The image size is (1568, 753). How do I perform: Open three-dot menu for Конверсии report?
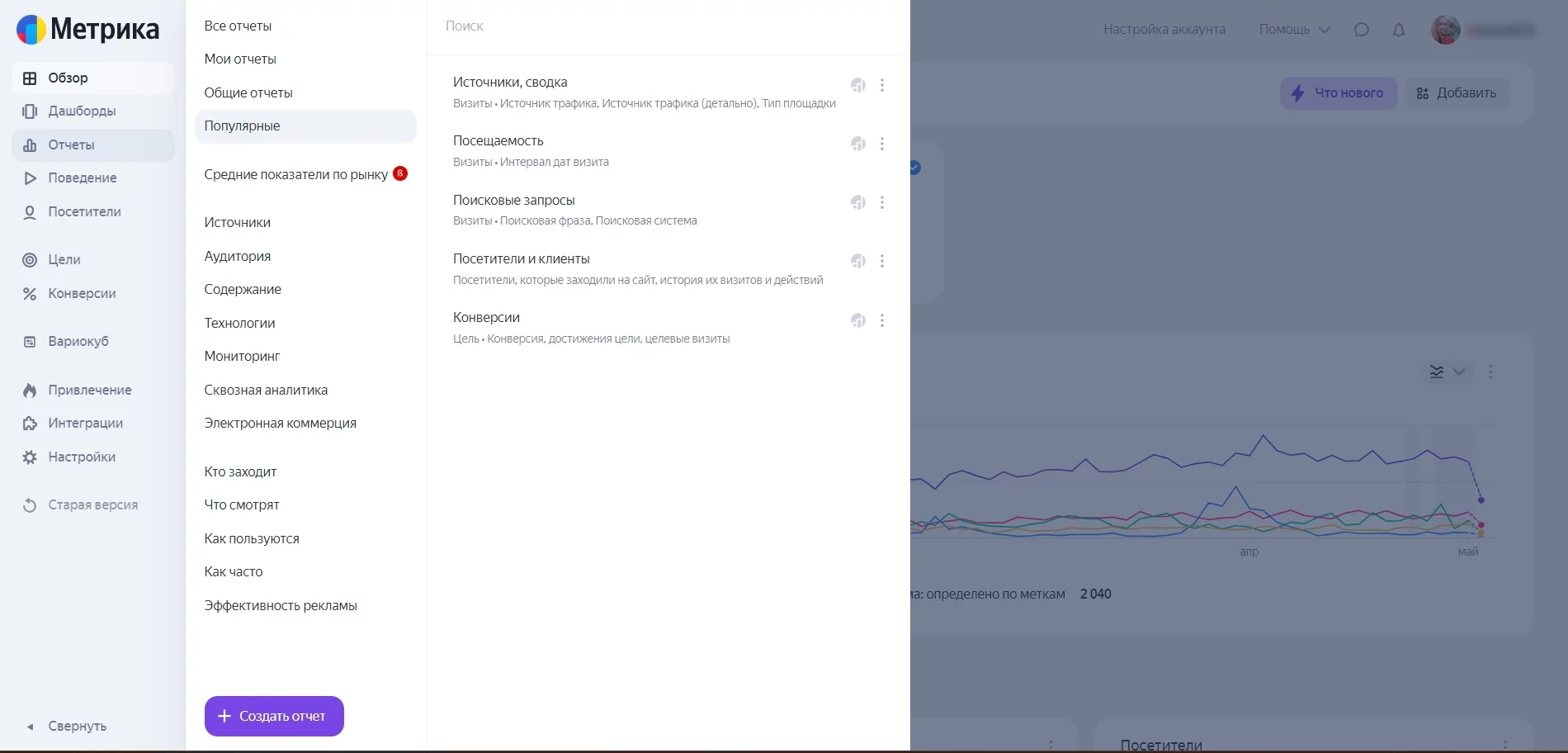tap(882, 320)
